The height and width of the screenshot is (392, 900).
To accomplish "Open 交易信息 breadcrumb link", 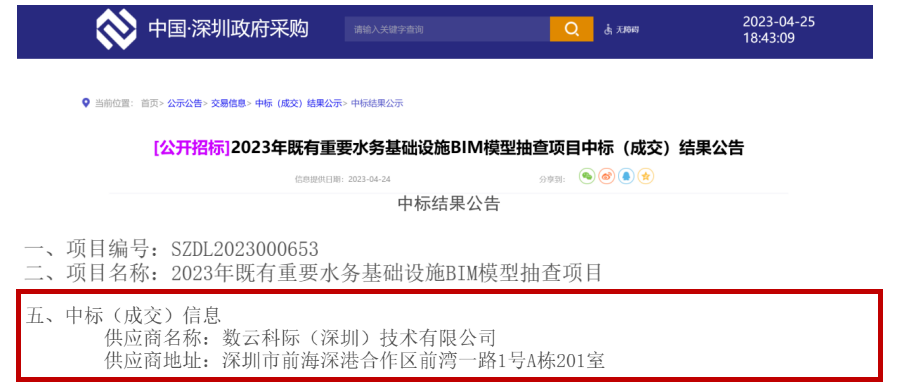I will pyautogui.click(x=228, y=103).
